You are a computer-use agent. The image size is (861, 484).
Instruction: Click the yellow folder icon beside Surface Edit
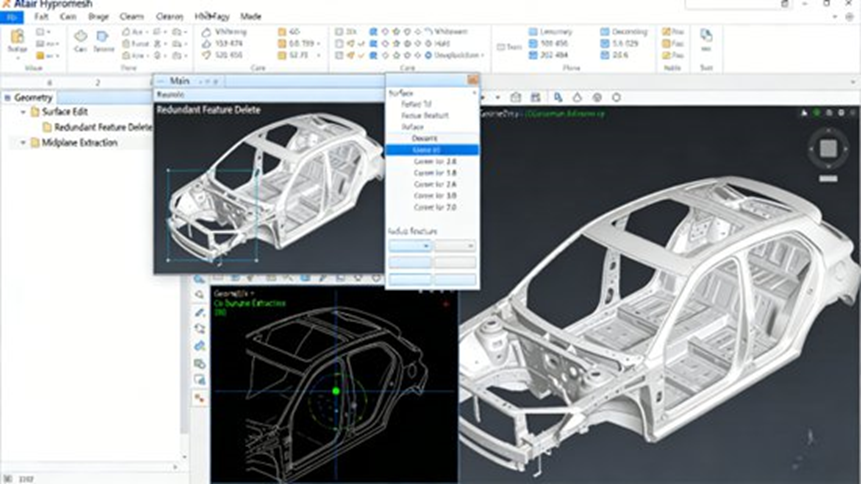tap(34, 112)
